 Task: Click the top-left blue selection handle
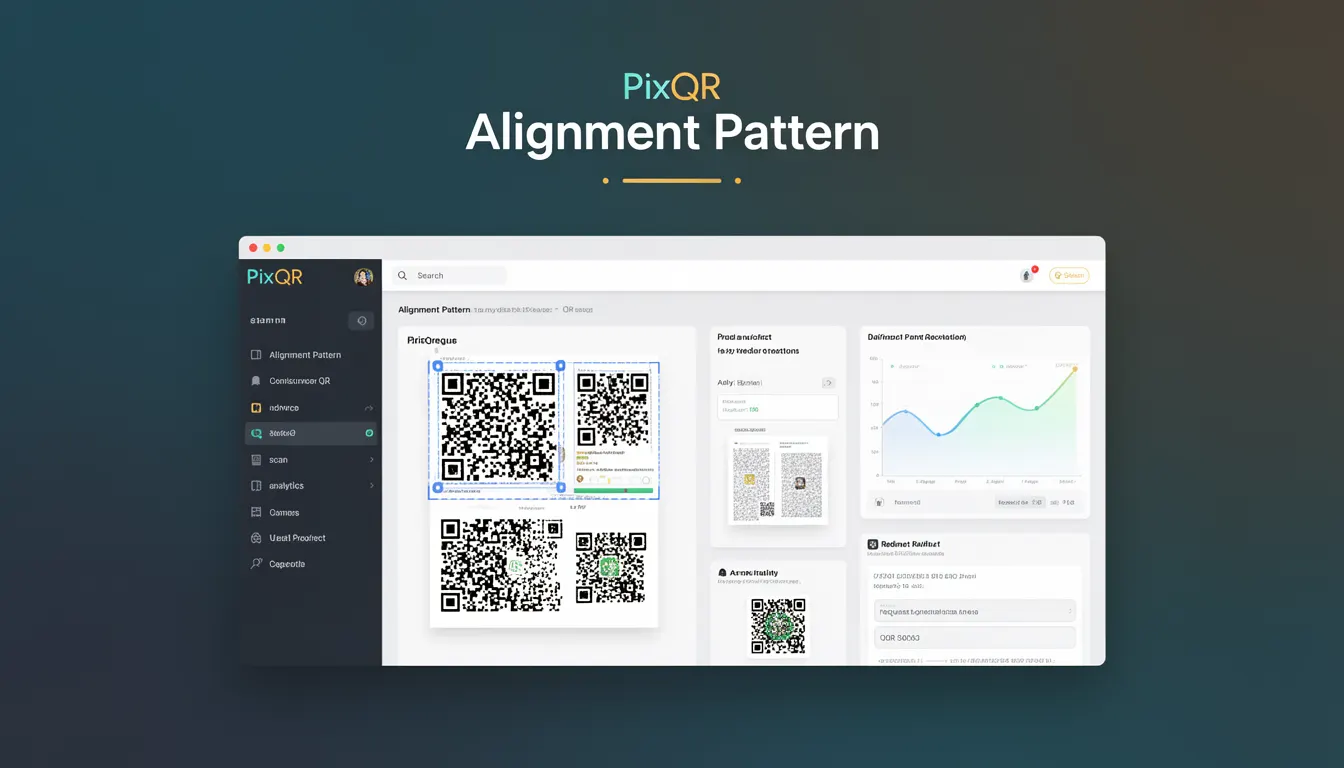pyautogui.click(x=437, y=366)
